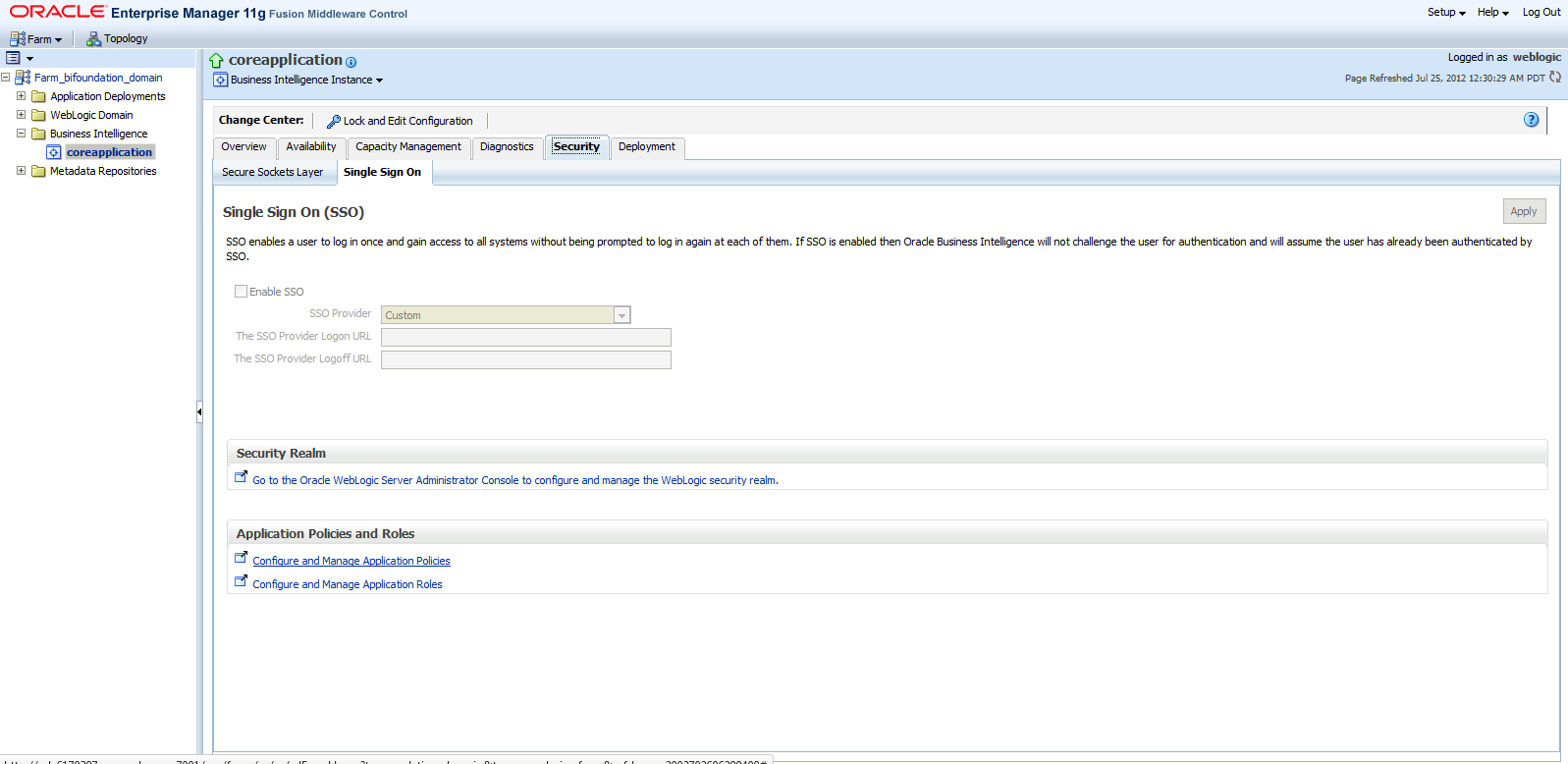Collapse the Business Intelligence tree node
The image size is (1568, 764).
(21, 134)
